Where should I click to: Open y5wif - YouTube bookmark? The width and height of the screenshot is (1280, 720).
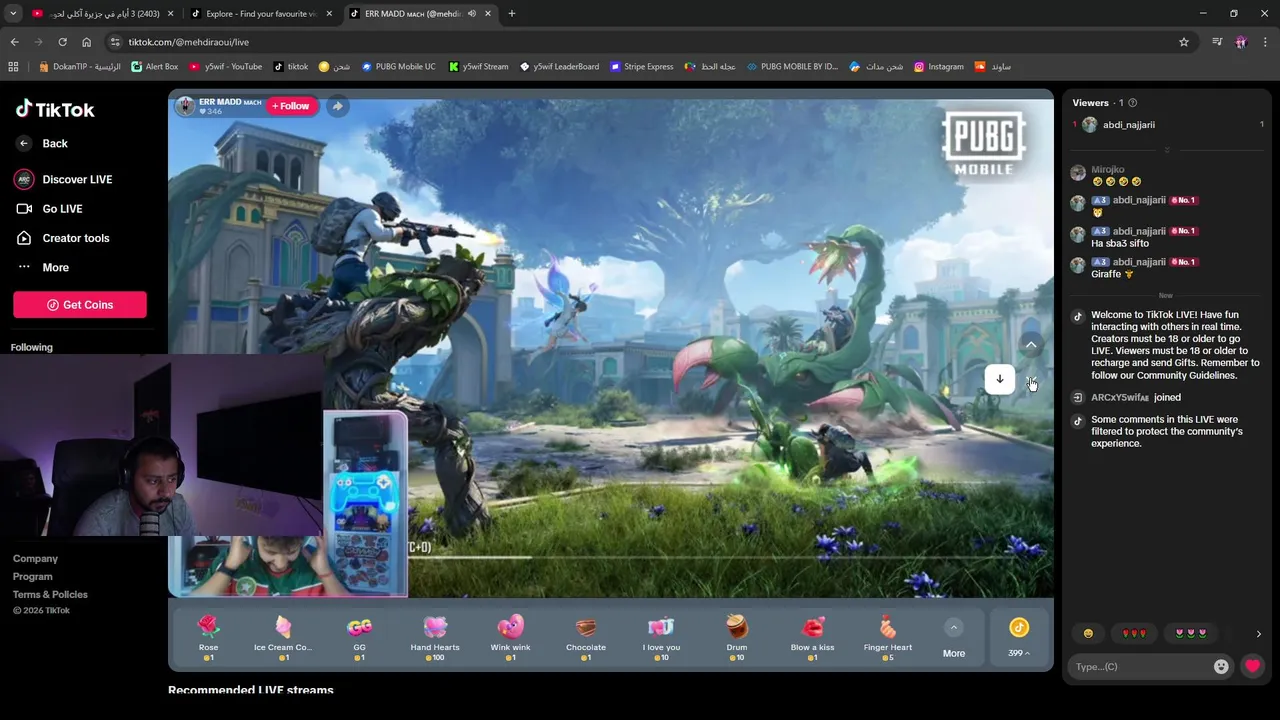pos(226,67)
